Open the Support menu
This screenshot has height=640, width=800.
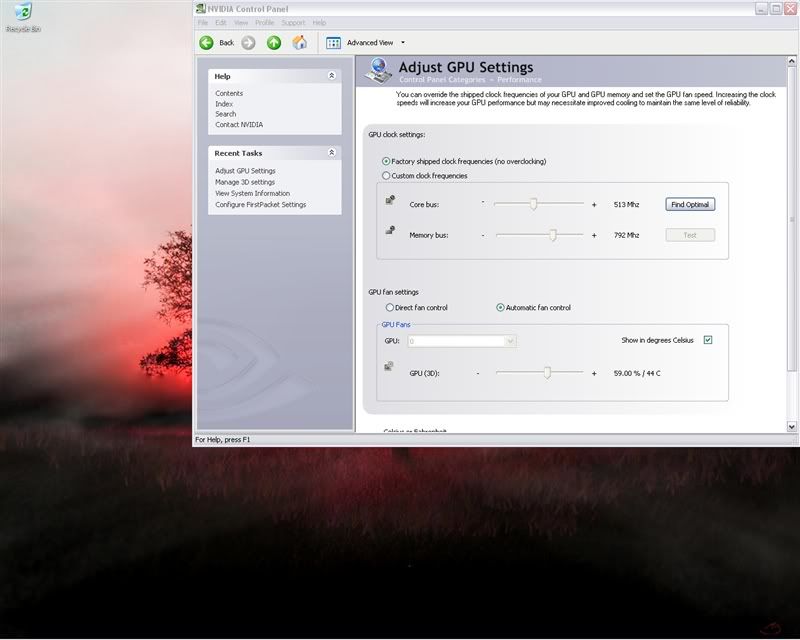pos(293,22)
